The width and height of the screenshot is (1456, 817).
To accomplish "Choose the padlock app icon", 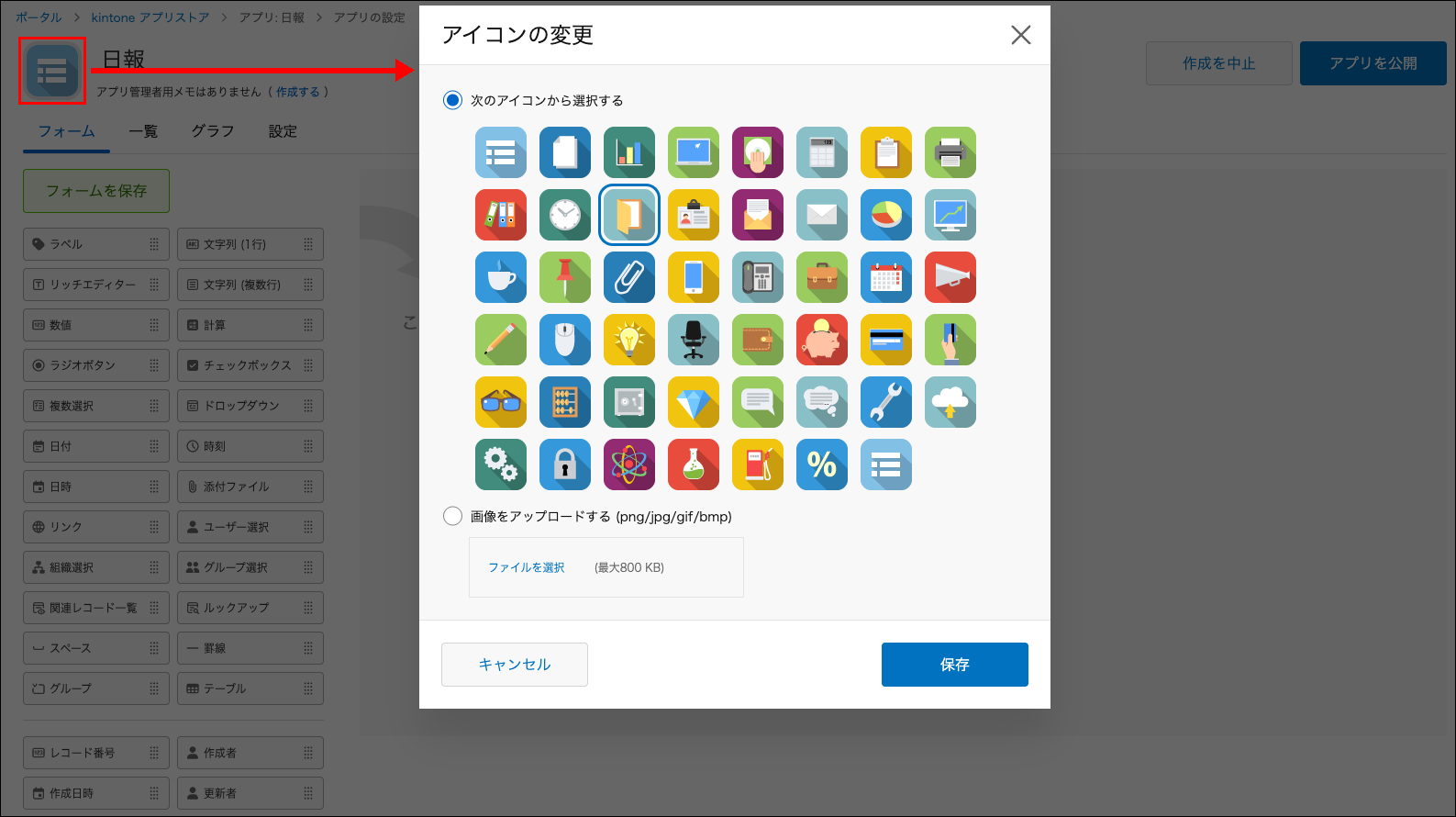I will point(565,464).
